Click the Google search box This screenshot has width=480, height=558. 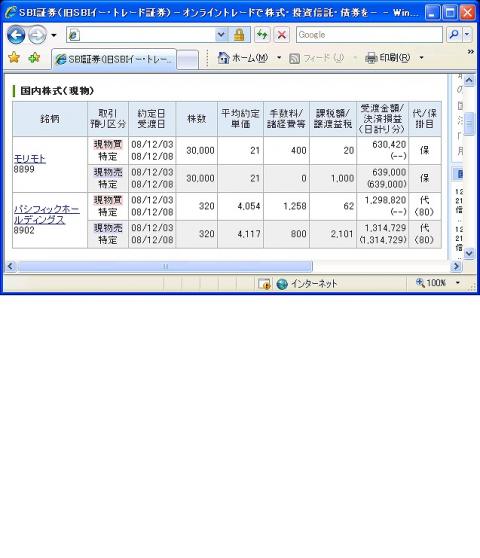(369, 35)
